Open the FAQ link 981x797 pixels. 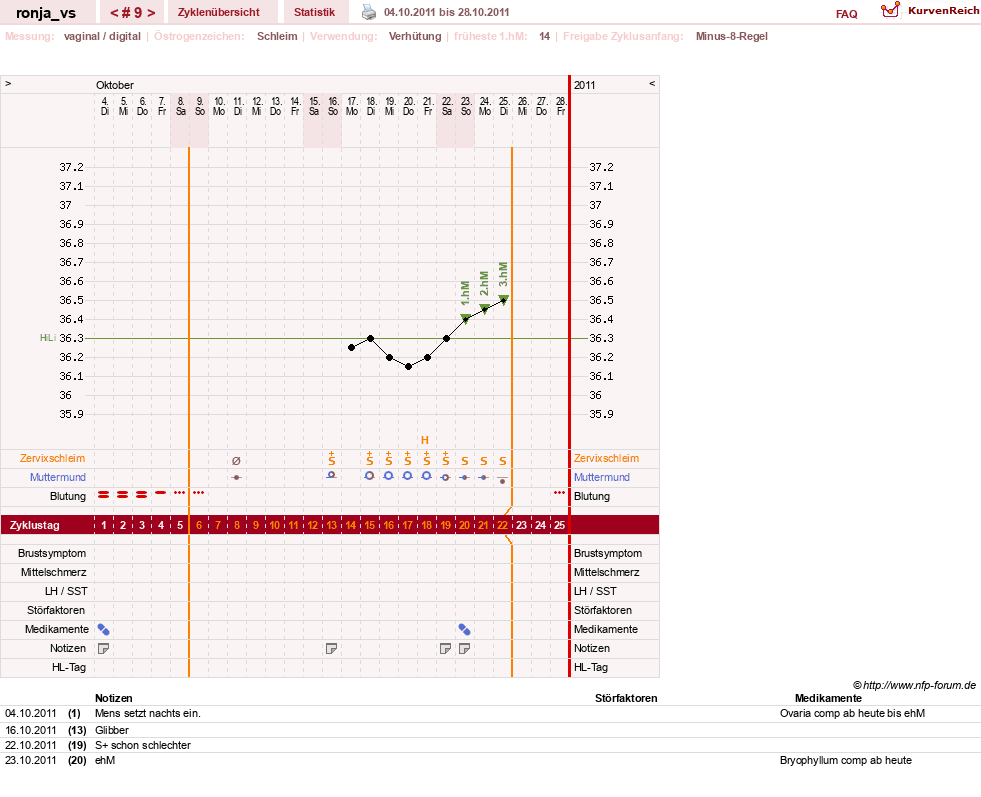(846, 14)
